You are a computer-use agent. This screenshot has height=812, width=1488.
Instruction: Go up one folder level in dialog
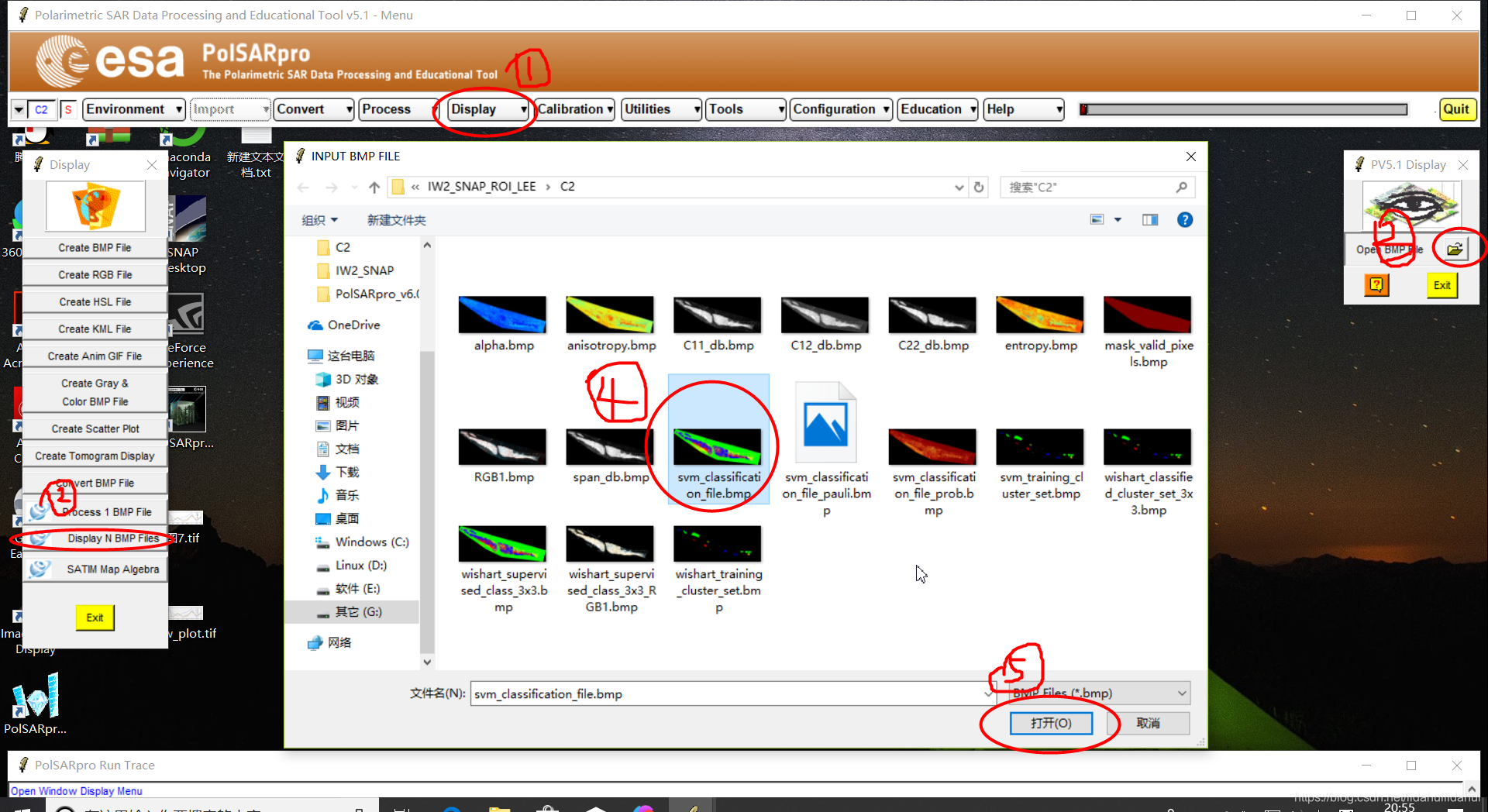click(x=374, y=187)
